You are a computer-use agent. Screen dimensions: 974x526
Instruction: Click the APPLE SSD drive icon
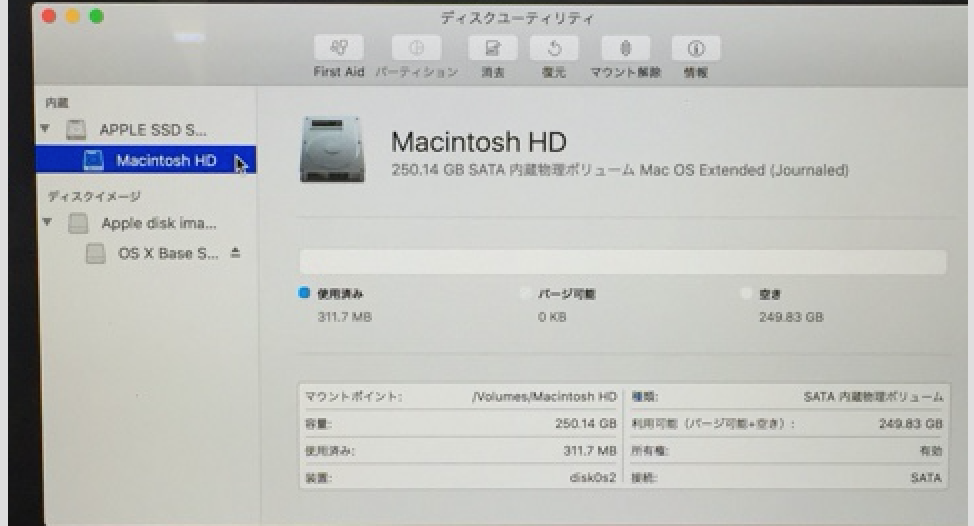(x=76, y=130)
